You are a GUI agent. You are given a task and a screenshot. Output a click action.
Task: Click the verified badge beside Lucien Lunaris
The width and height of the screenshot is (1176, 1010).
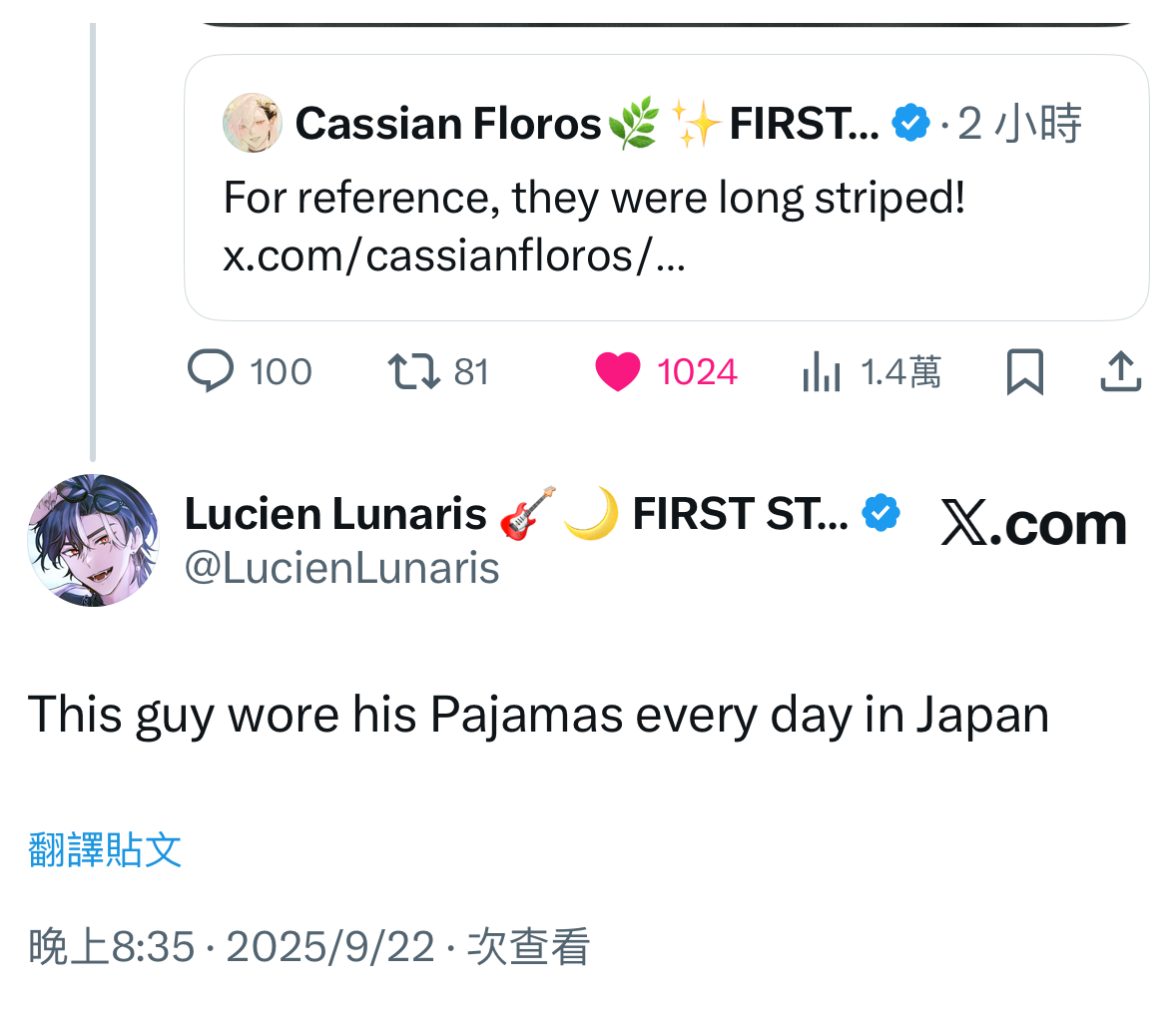(881, 513)
